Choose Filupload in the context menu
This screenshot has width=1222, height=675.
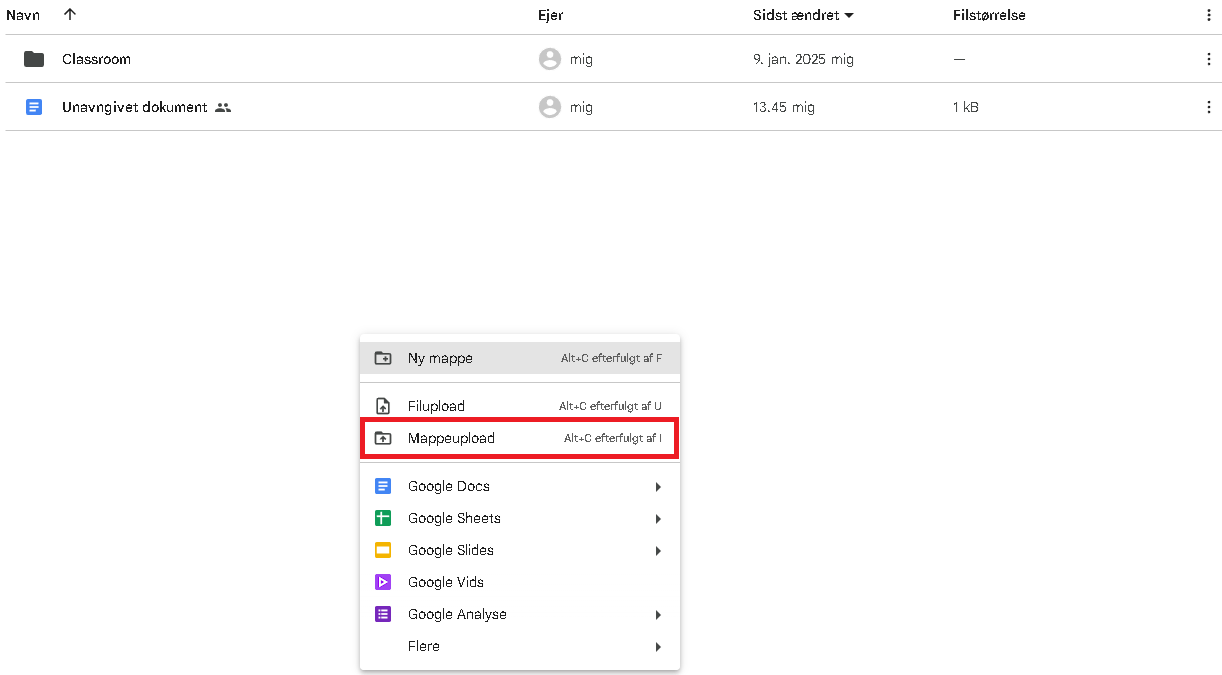(436, 406)
